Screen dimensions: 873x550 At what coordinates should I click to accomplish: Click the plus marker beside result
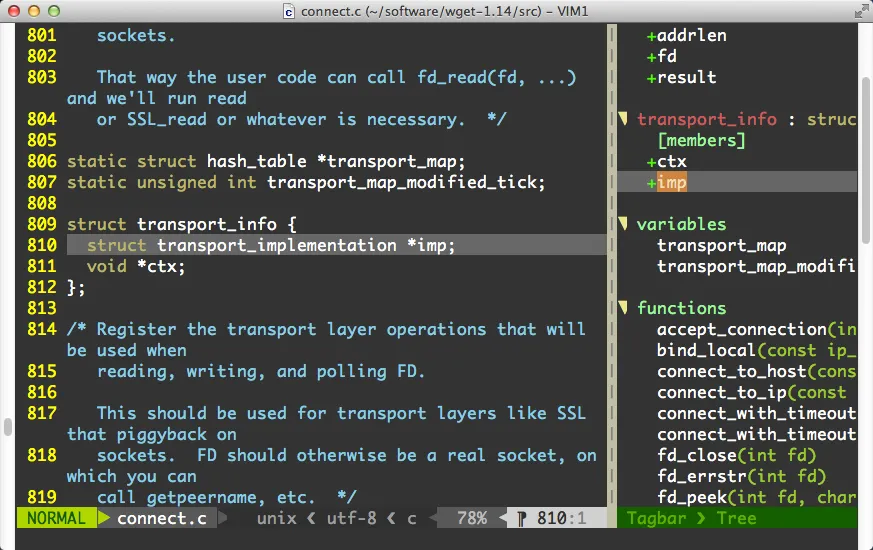tap(651, 78)
